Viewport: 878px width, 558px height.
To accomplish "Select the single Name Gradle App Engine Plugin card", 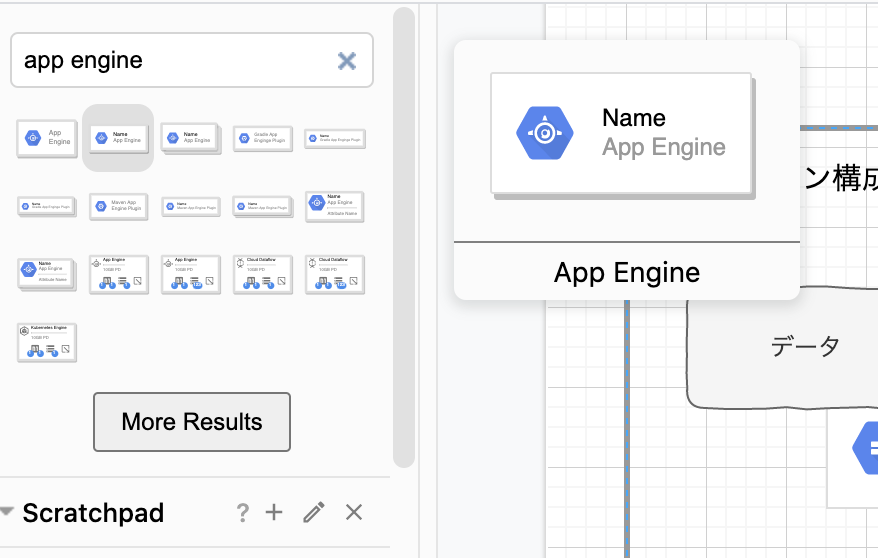I will click(x=335, y=138).
